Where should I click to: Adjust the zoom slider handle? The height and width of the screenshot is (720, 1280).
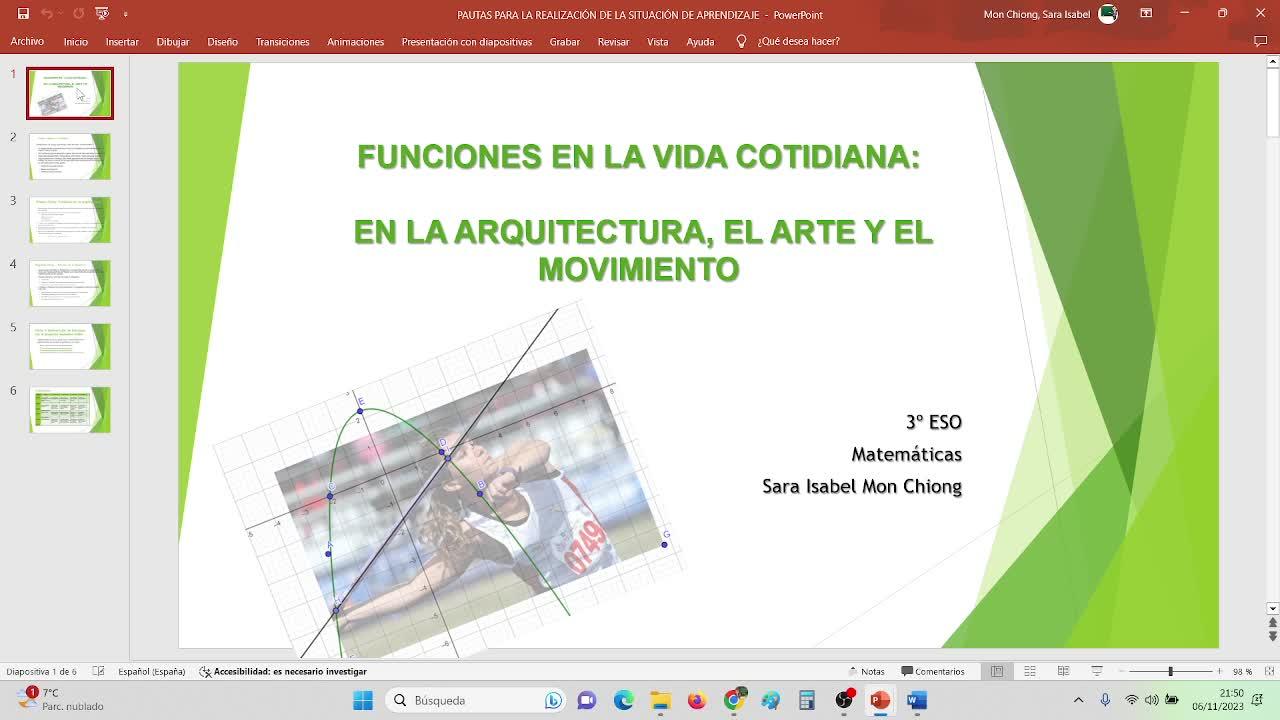point(1170,671)
